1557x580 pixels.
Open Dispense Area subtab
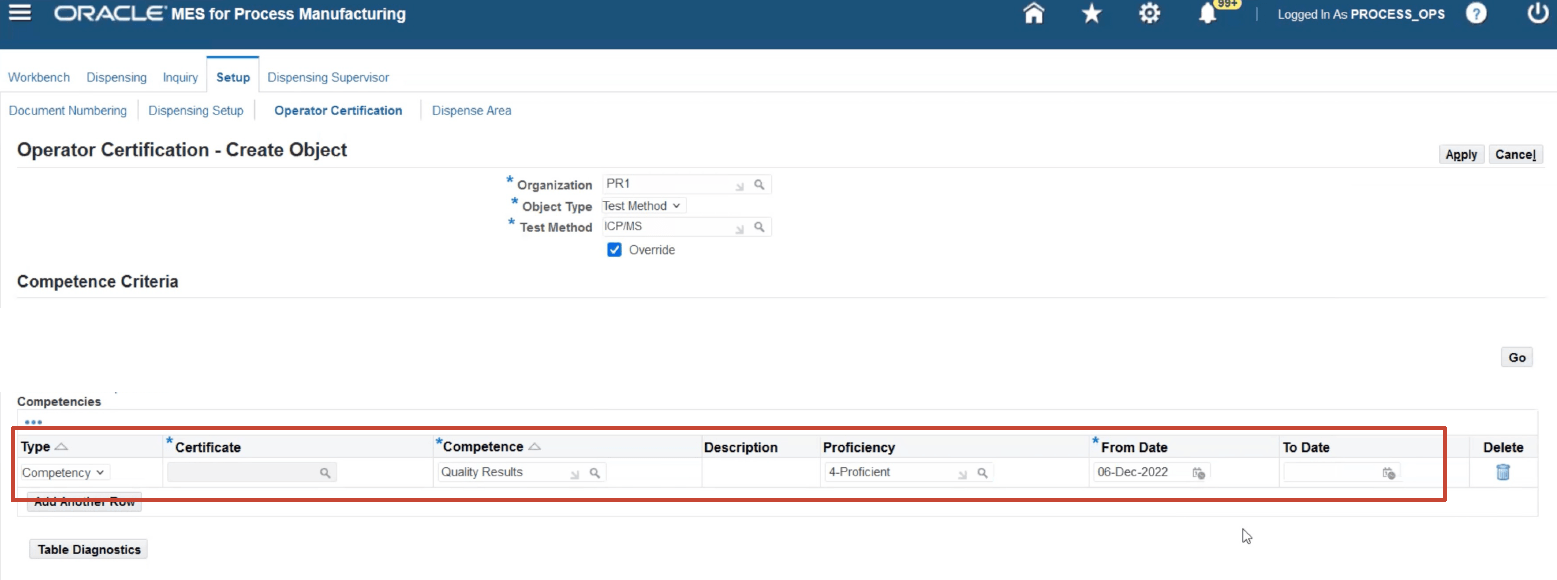click(x=472, y=111)
